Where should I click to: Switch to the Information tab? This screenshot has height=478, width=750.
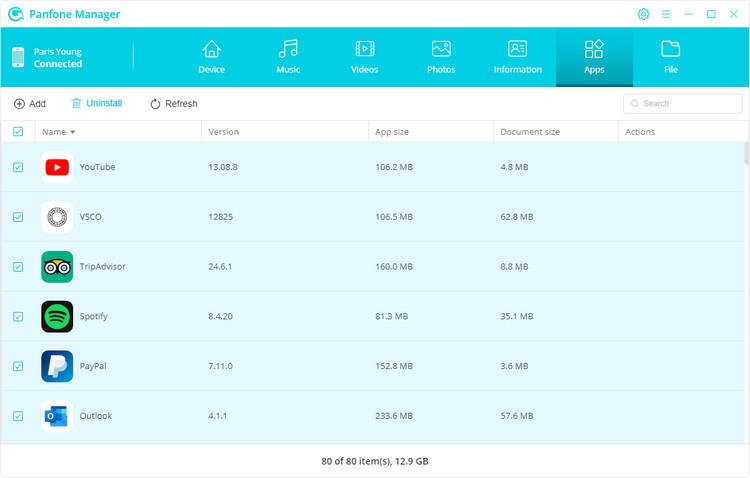click(518, 57)
